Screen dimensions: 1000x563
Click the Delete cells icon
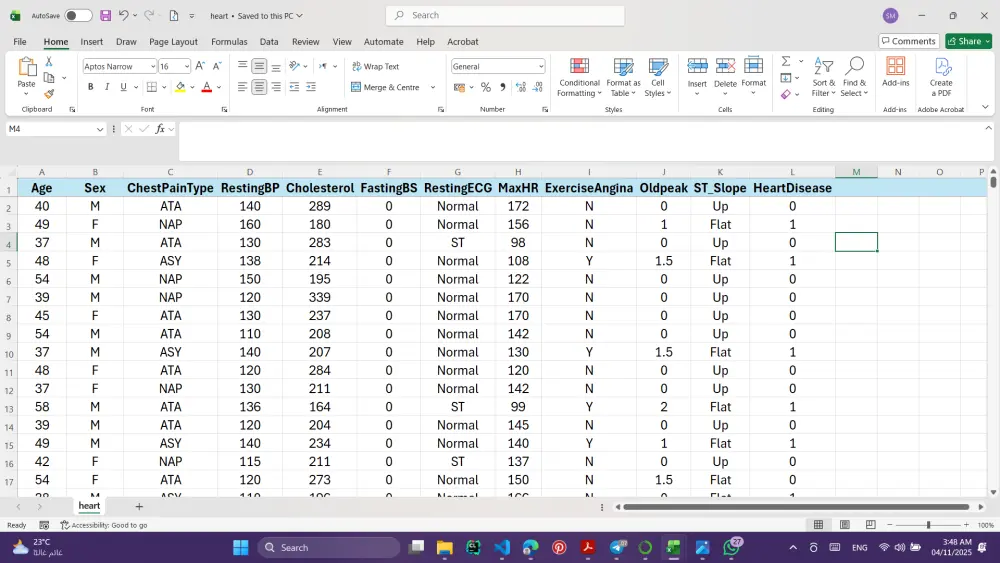click(x=725, y=66)
